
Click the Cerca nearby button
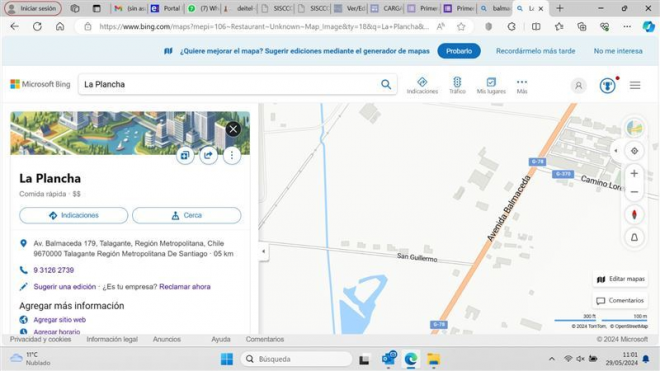pyautogui.click(x=187, y=215)
